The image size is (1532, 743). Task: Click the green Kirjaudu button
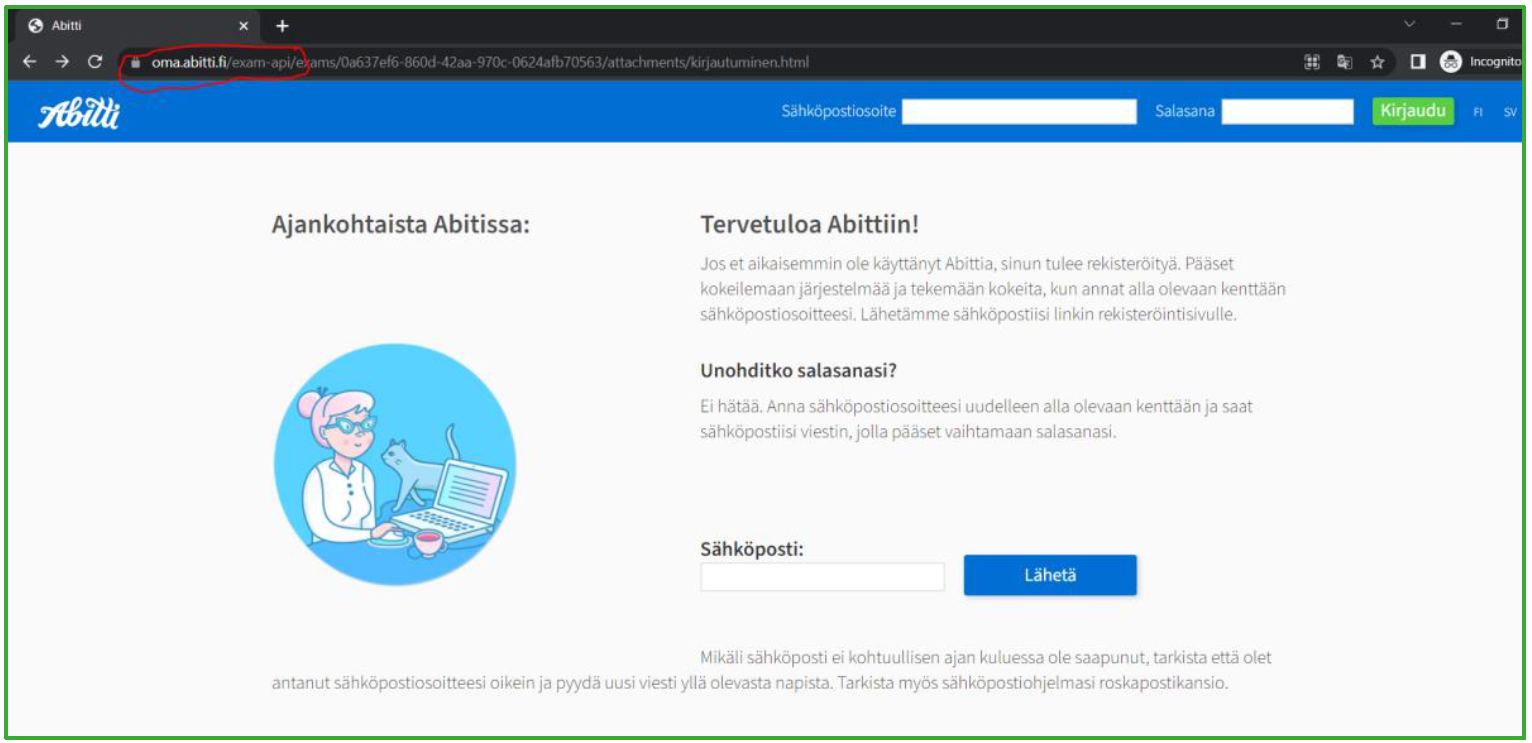pyautogui.click(x=1413, y=111)
